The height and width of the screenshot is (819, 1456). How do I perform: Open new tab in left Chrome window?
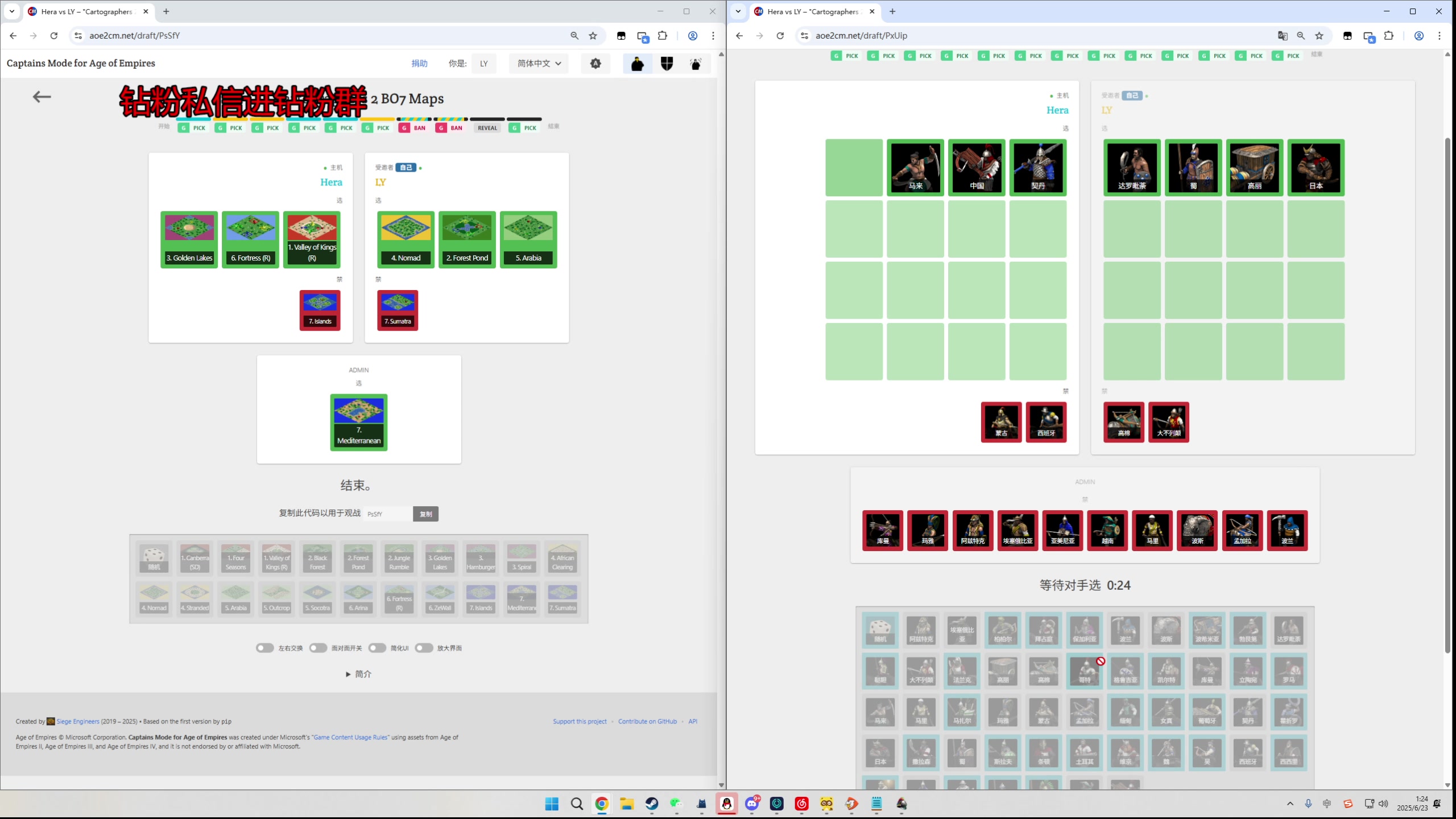(x=166, y=11)
